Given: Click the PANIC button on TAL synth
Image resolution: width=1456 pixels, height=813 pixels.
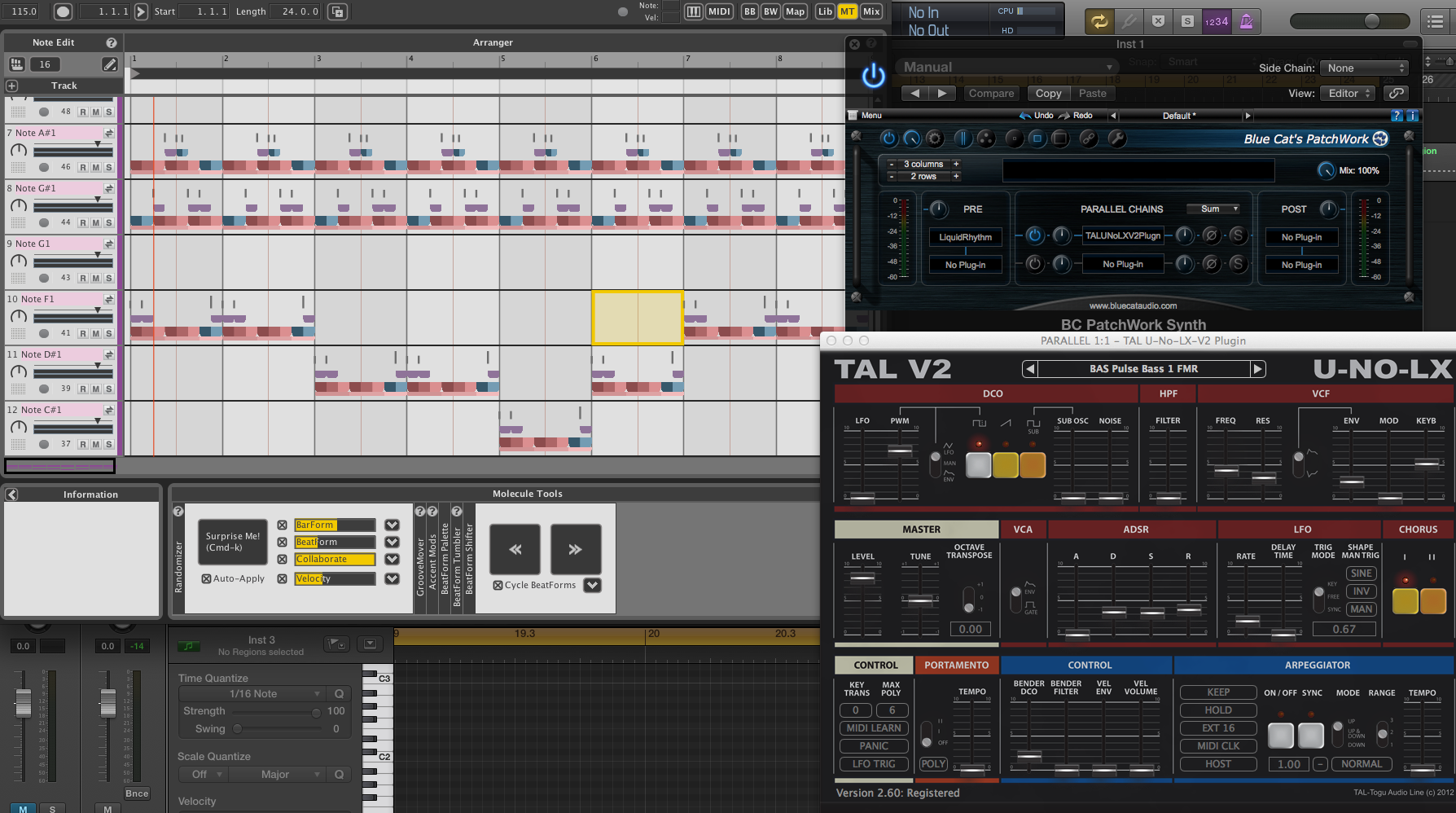Looking at the screenshot, I should (x=874, y=746).
